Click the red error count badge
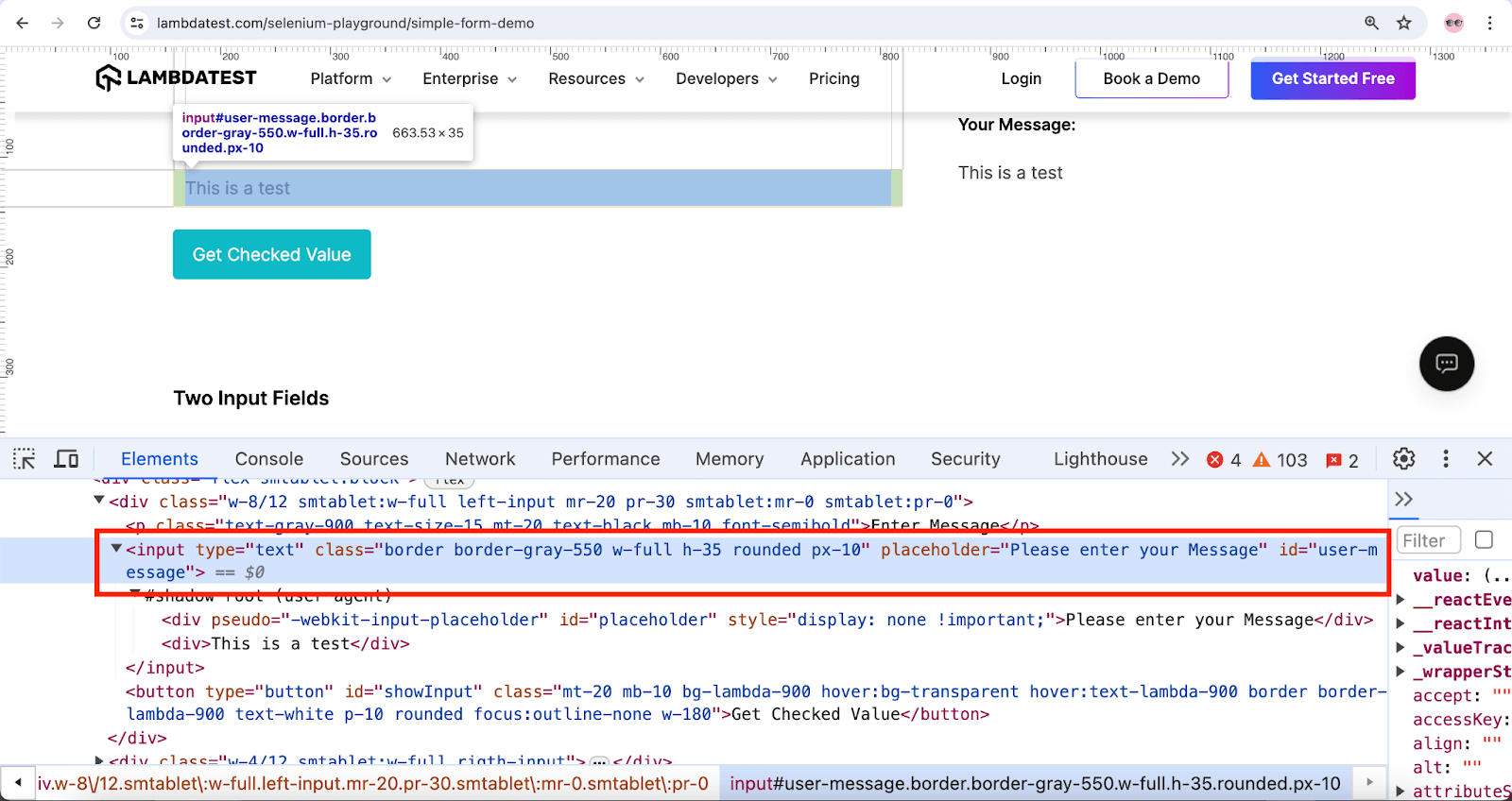 point(1224,460)
